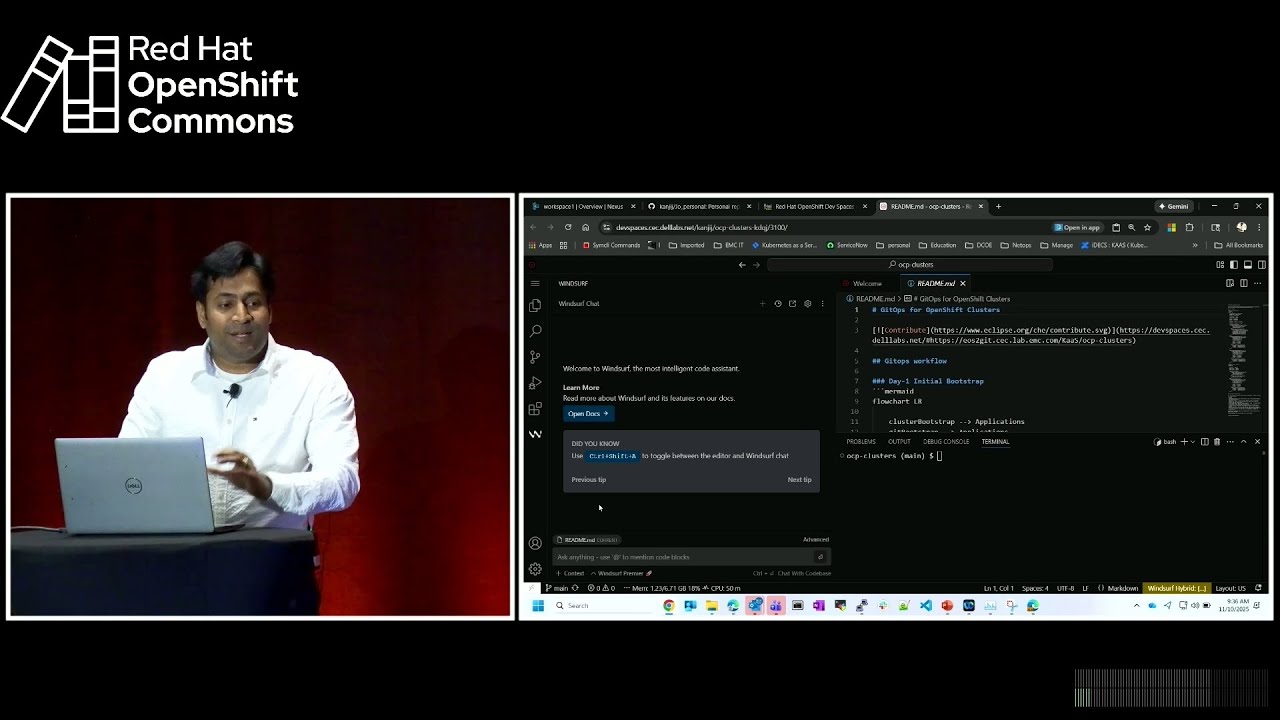This screenshot has width=1280, height=720.
Task: Maximize the terminal panel with chevron
Action: [x=1243, y=441]
